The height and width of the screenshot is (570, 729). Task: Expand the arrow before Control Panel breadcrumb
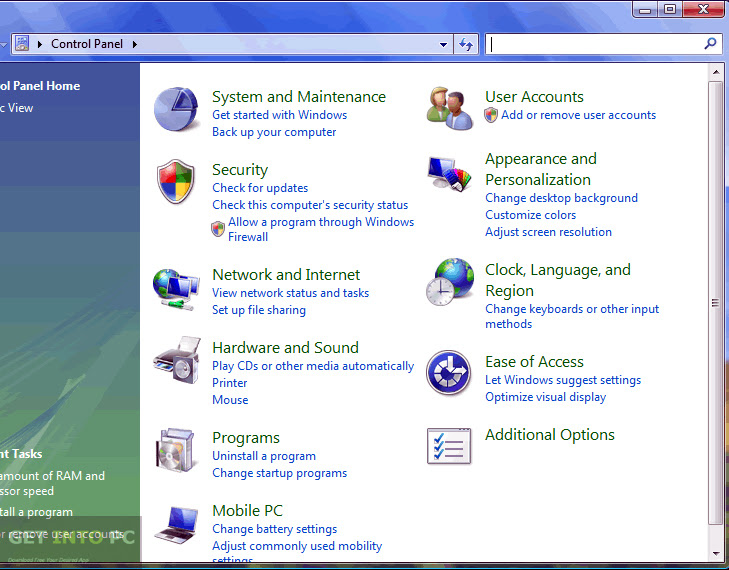pos(40,44)
